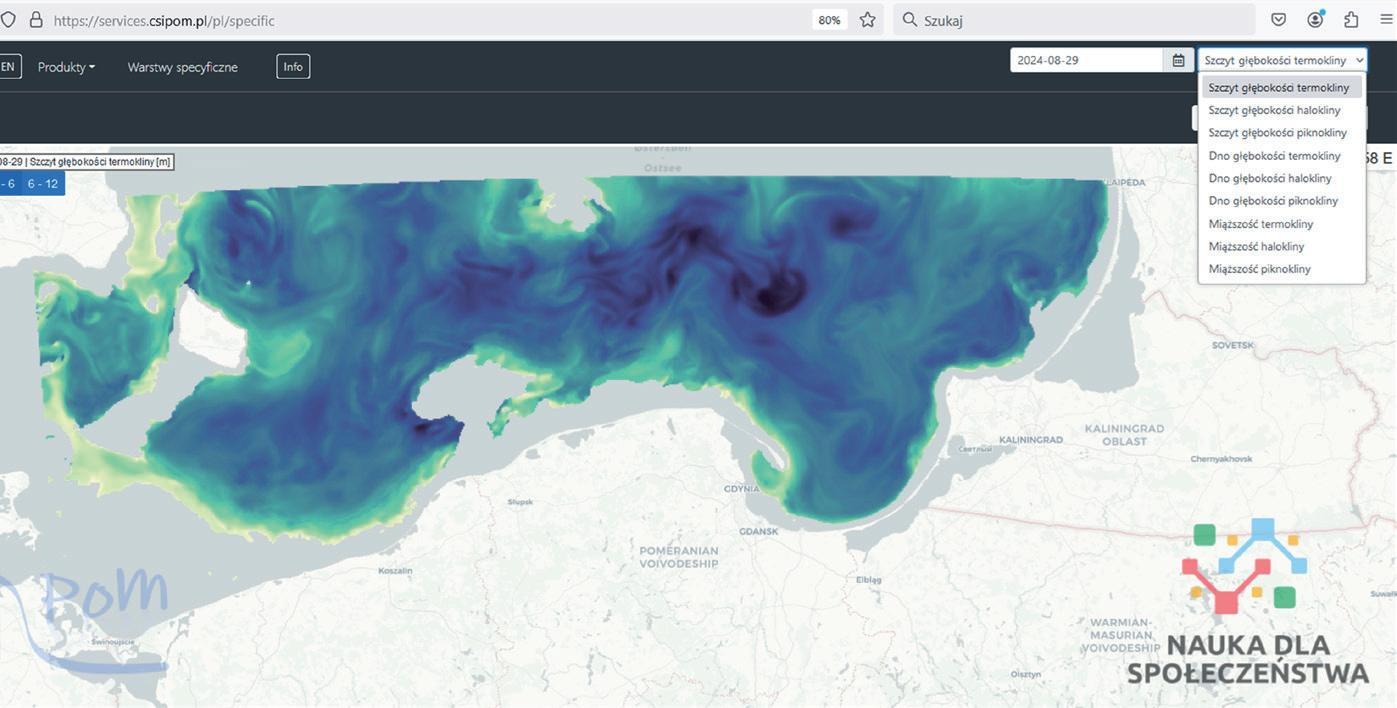Select Szczyt głębokości halokliny option
Screen dimensions: 1397x708
pyautogui.click(x=1281, y=110)
